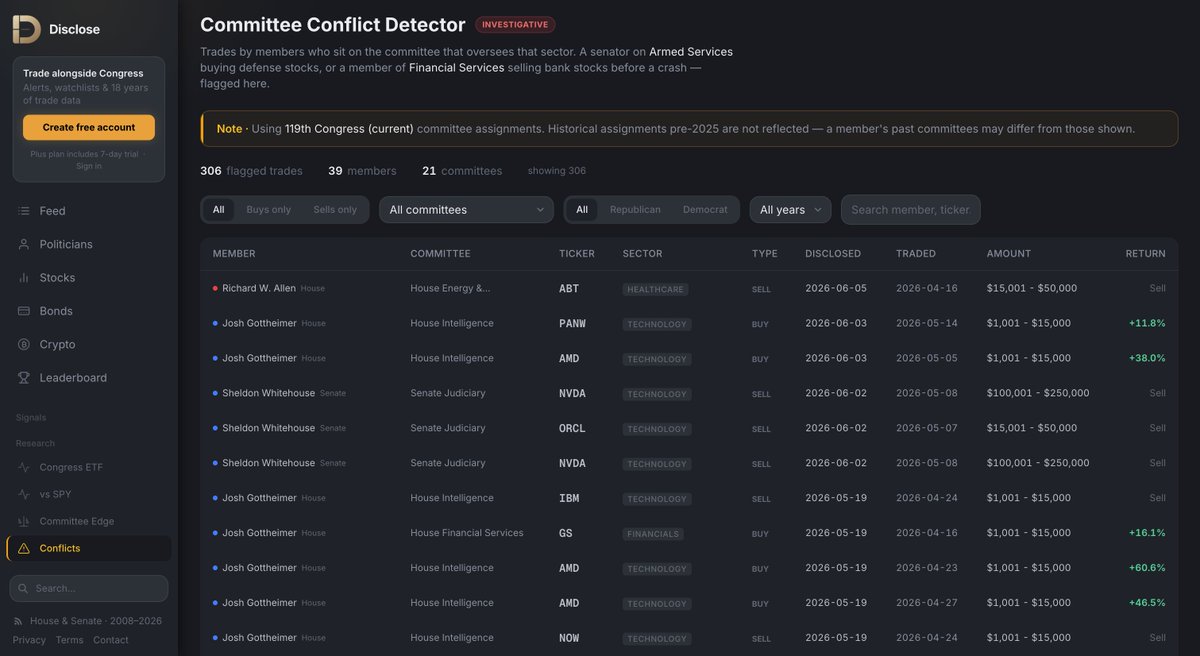Go to the Stocks page
The image size is (1200, 656).
(89, 278)
